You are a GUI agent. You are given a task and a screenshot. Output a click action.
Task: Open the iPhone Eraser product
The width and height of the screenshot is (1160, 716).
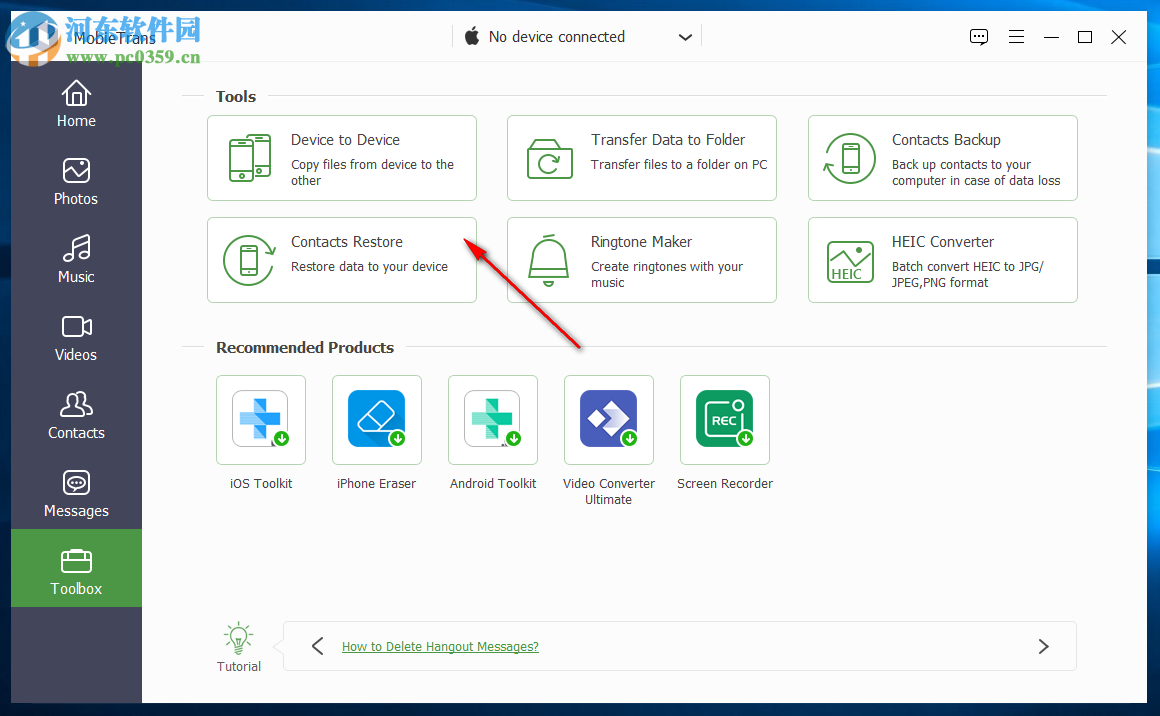[377, 420]
